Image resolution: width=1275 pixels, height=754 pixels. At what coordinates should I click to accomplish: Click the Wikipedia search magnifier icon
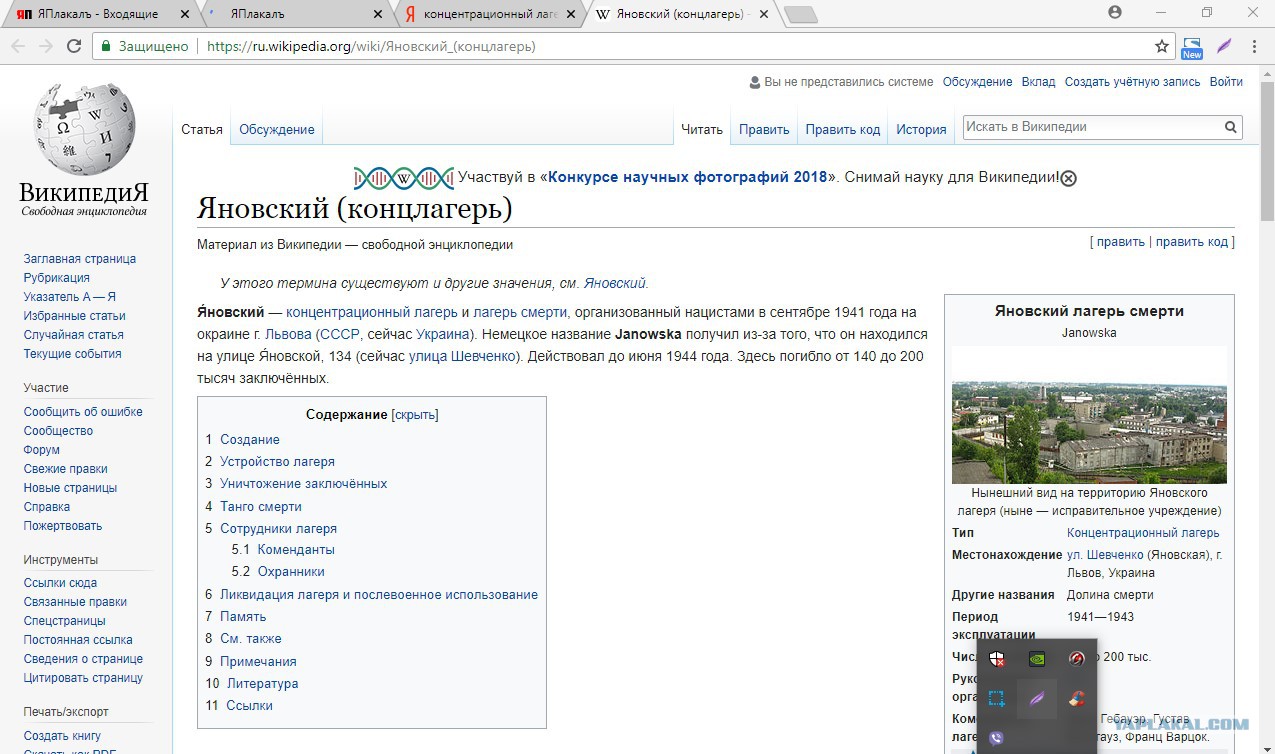(x=1231, y=127)
